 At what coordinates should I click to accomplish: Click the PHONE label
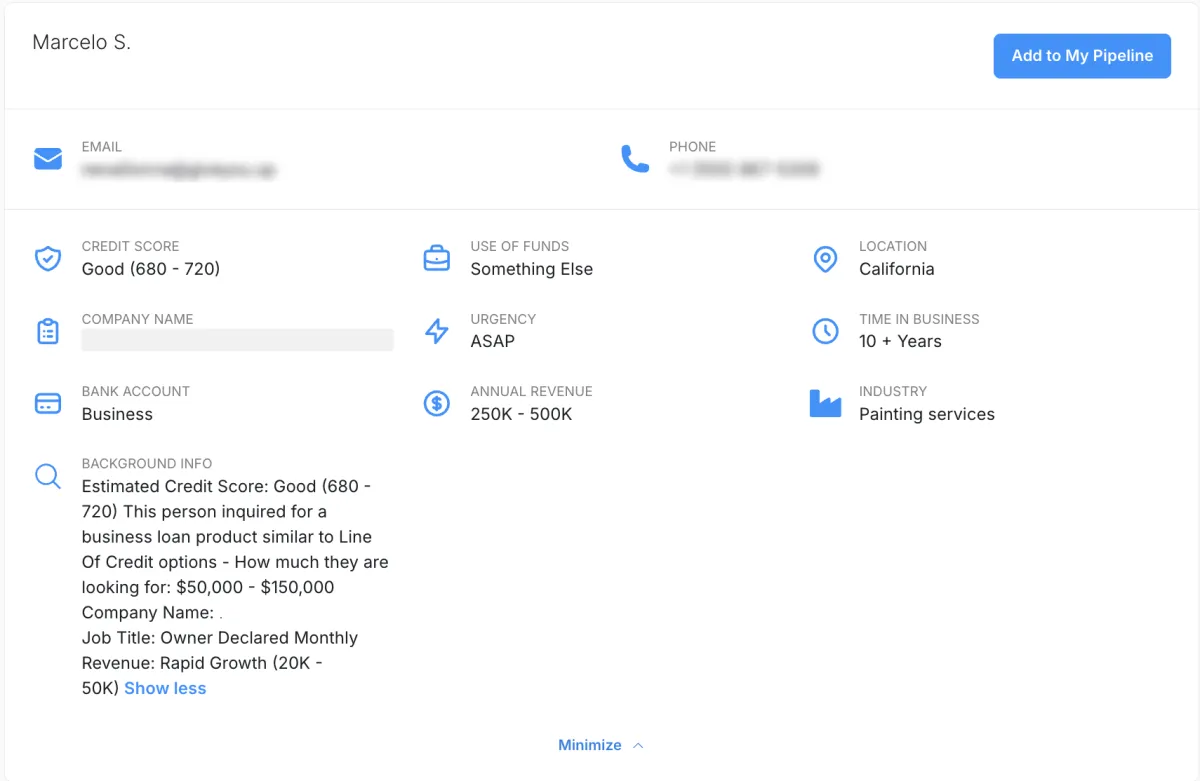point(693,147)
